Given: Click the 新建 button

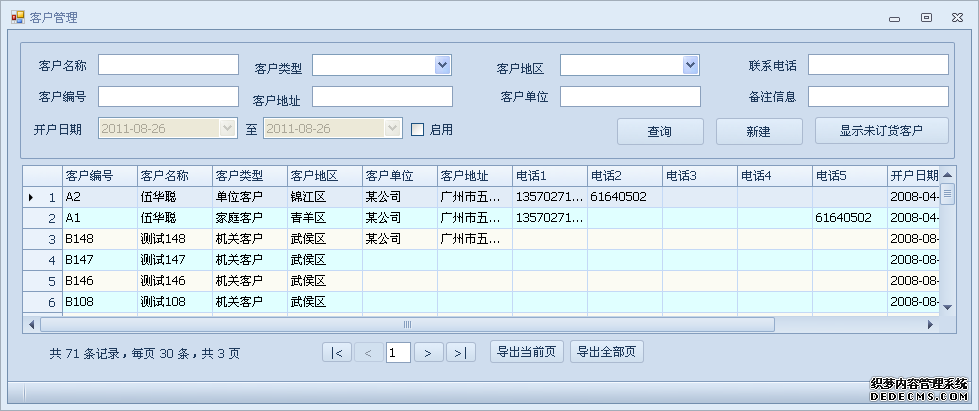Looking at the screenshot, I should pyautogui.click(x=758, y=131).
